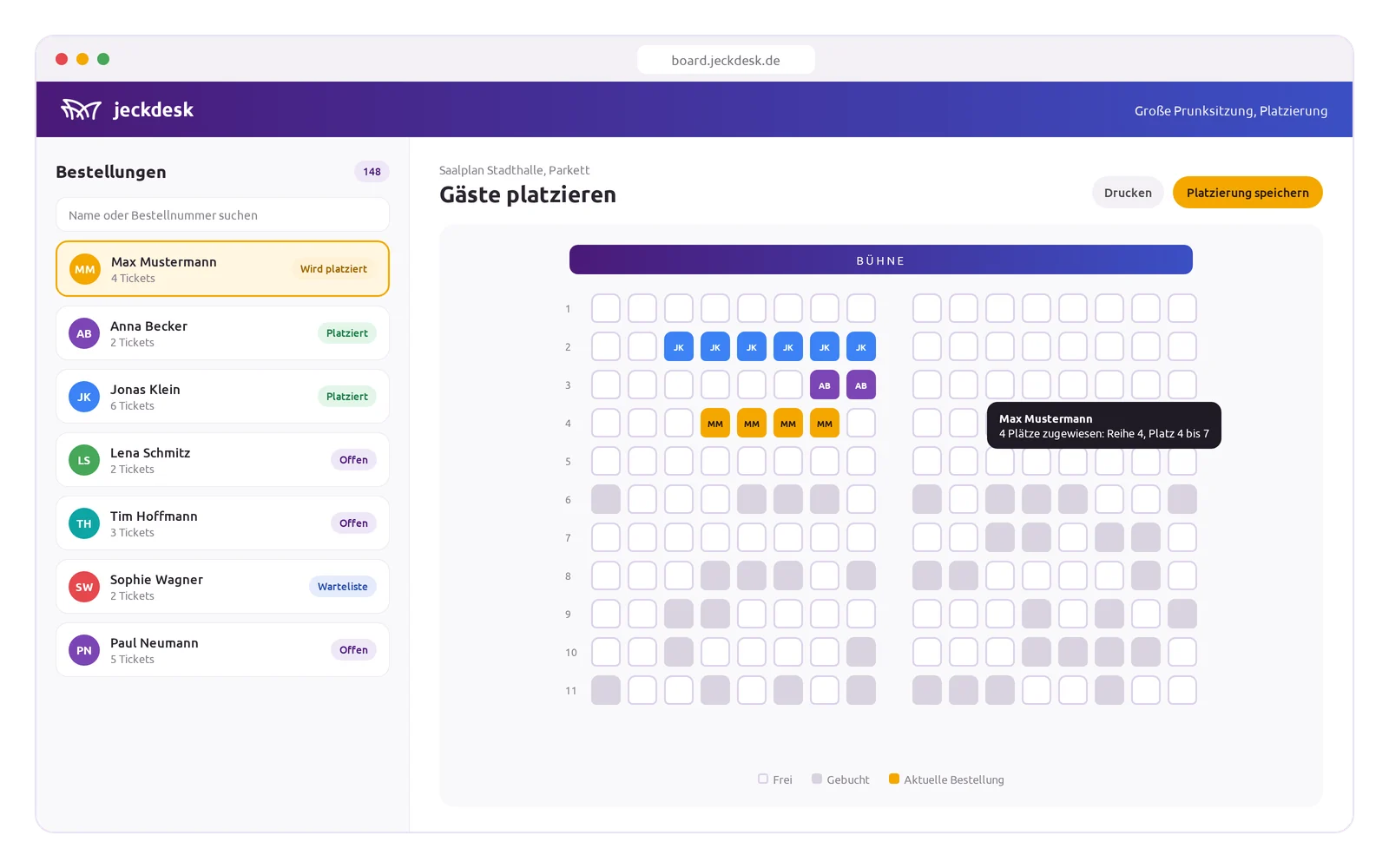Click the jeckdesk logo icon
The width and height of the screenshot is (1389, 868).
click(x=81, y=109)
